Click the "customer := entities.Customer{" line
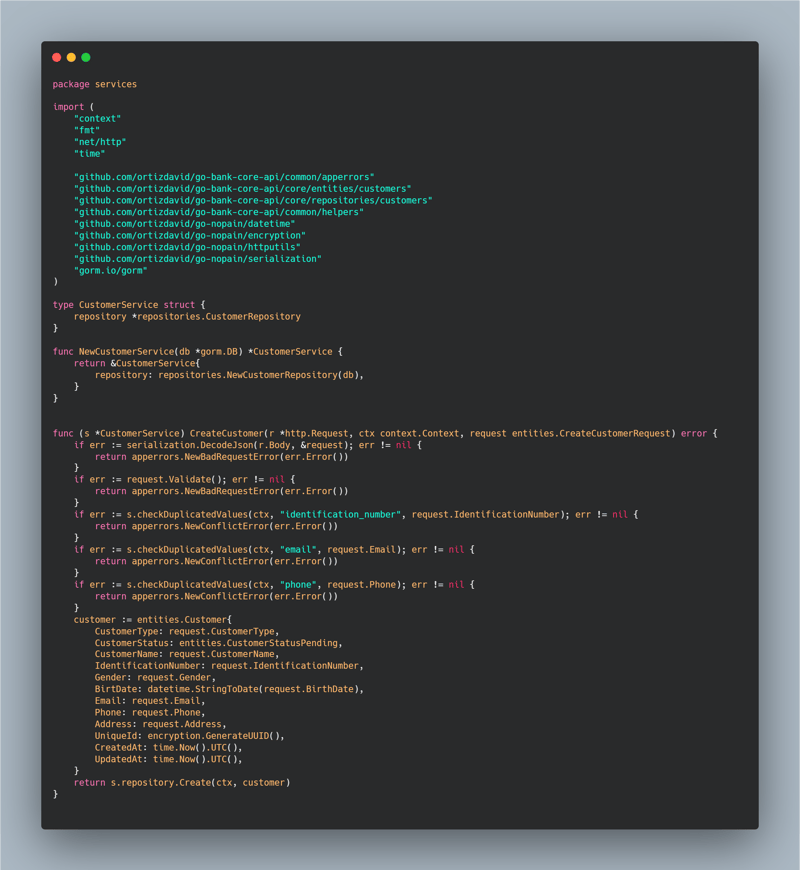Viewport: 800px width, 870px height. tap(153, 620)
